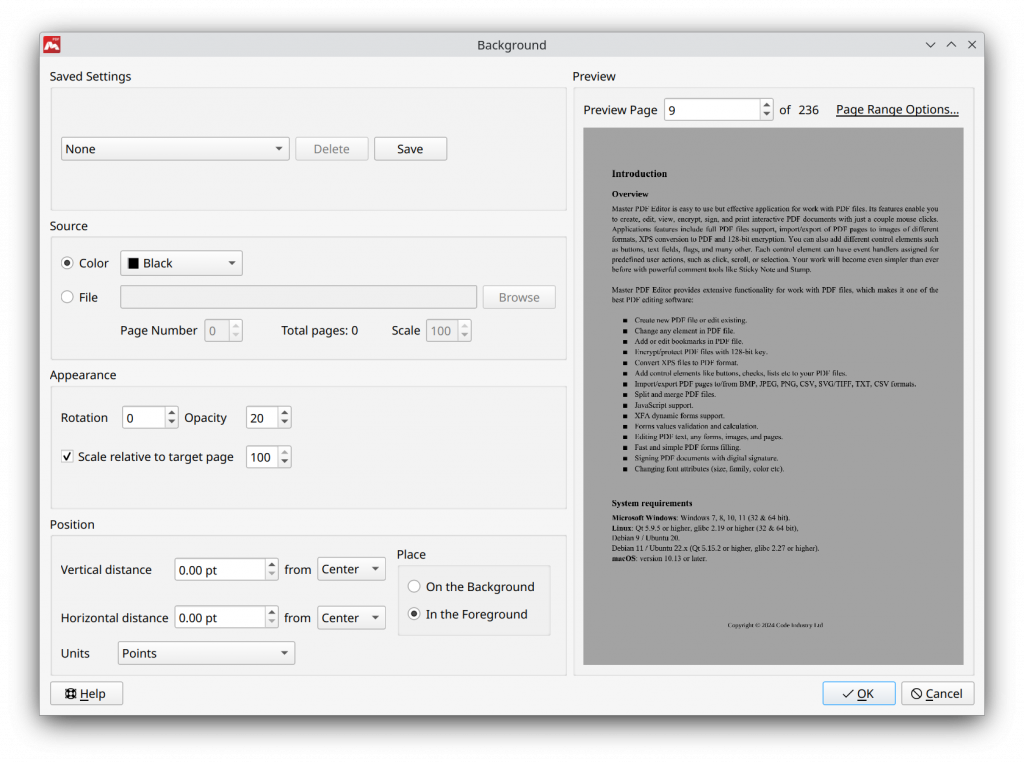Click the Master PDF Editor application icon
Image resolution: width=1024 pixels, height=762 pixels.
[x=51, y=44]
